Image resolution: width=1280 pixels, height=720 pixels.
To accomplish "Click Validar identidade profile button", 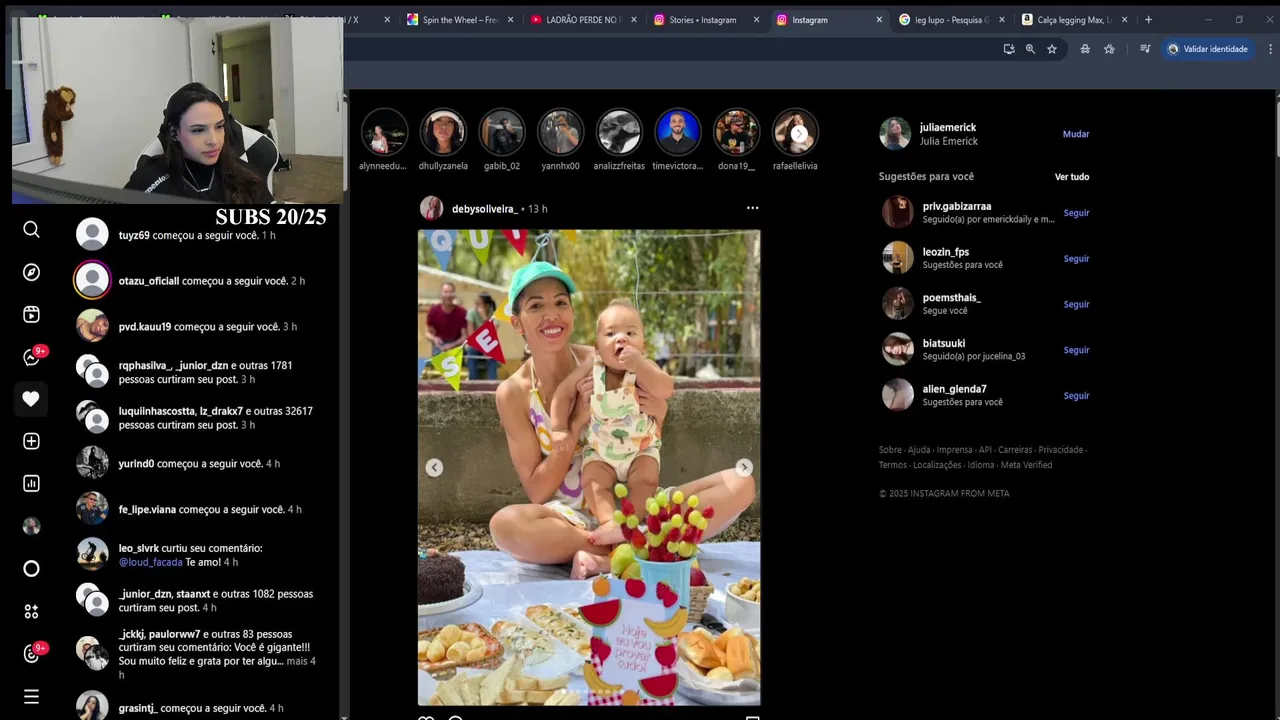I will point(1207,49).
